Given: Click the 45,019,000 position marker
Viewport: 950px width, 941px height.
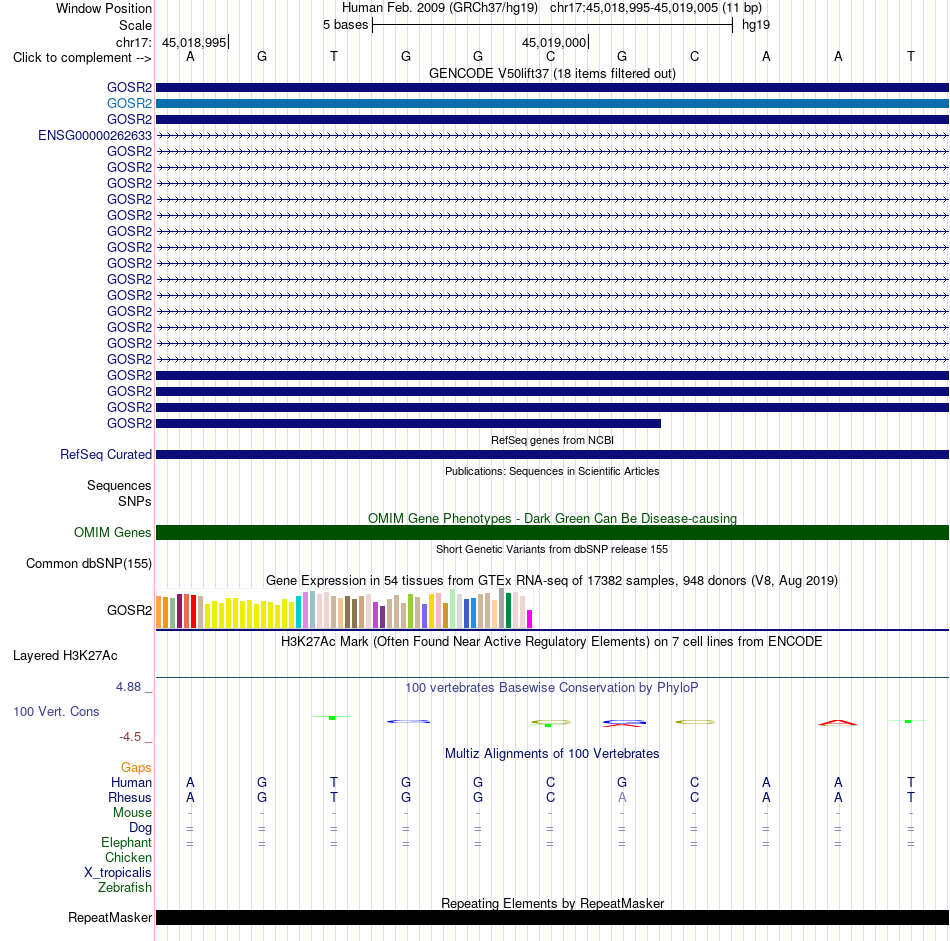Looking at the screenshot, I should pos(554,42).
